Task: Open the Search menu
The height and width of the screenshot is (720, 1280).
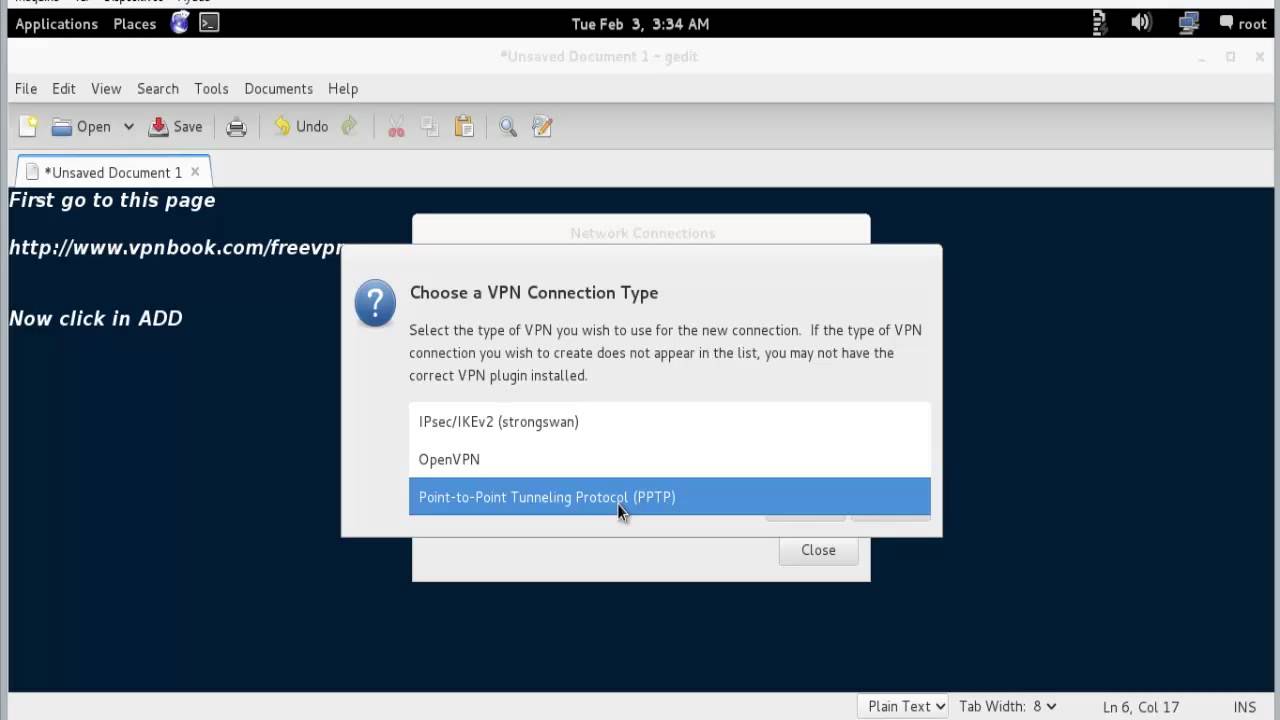Action: (x=158, y=89)
